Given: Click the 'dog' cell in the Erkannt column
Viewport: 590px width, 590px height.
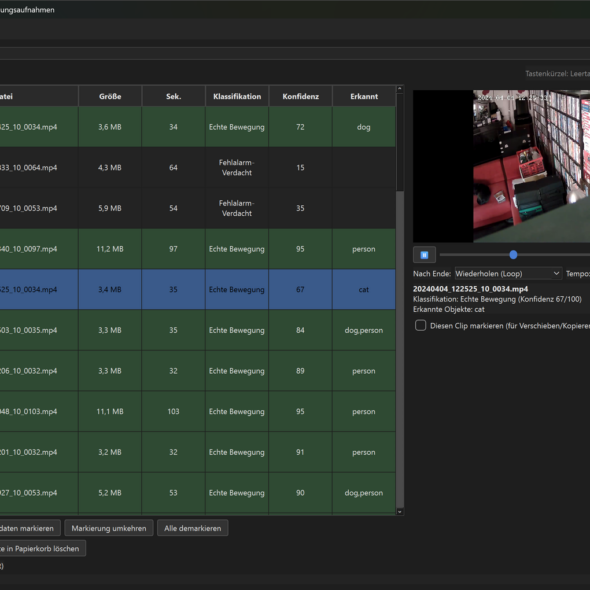Looking at the screenshot, I should (364, 127).
